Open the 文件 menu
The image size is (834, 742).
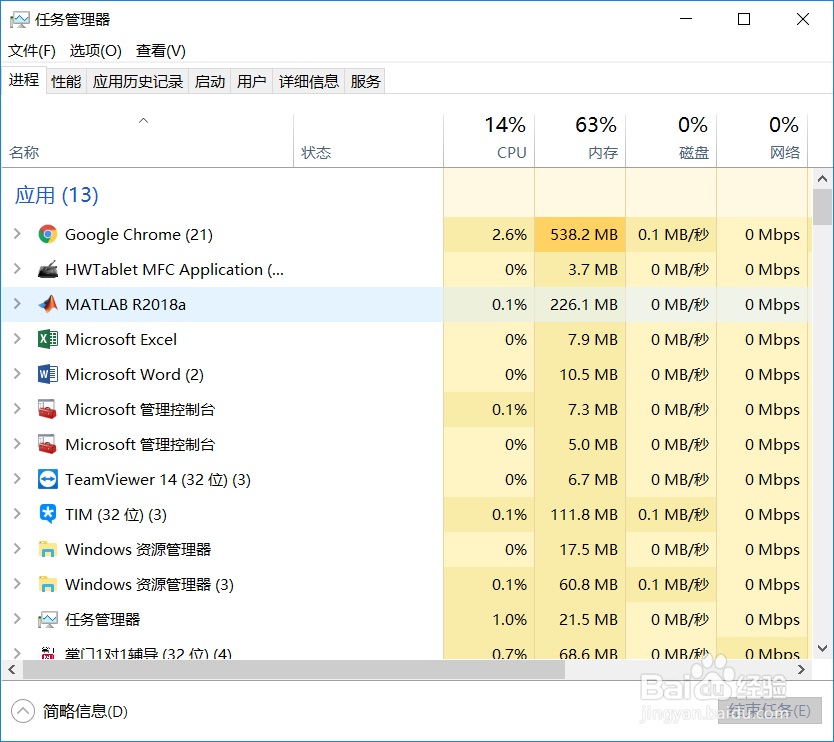pos(32,51)
